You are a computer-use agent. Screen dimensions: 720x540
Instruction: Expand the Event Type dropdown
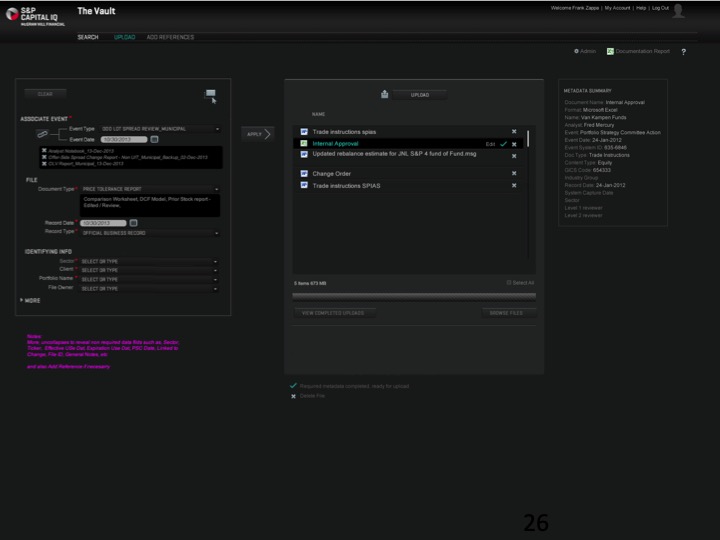(217, 129)
